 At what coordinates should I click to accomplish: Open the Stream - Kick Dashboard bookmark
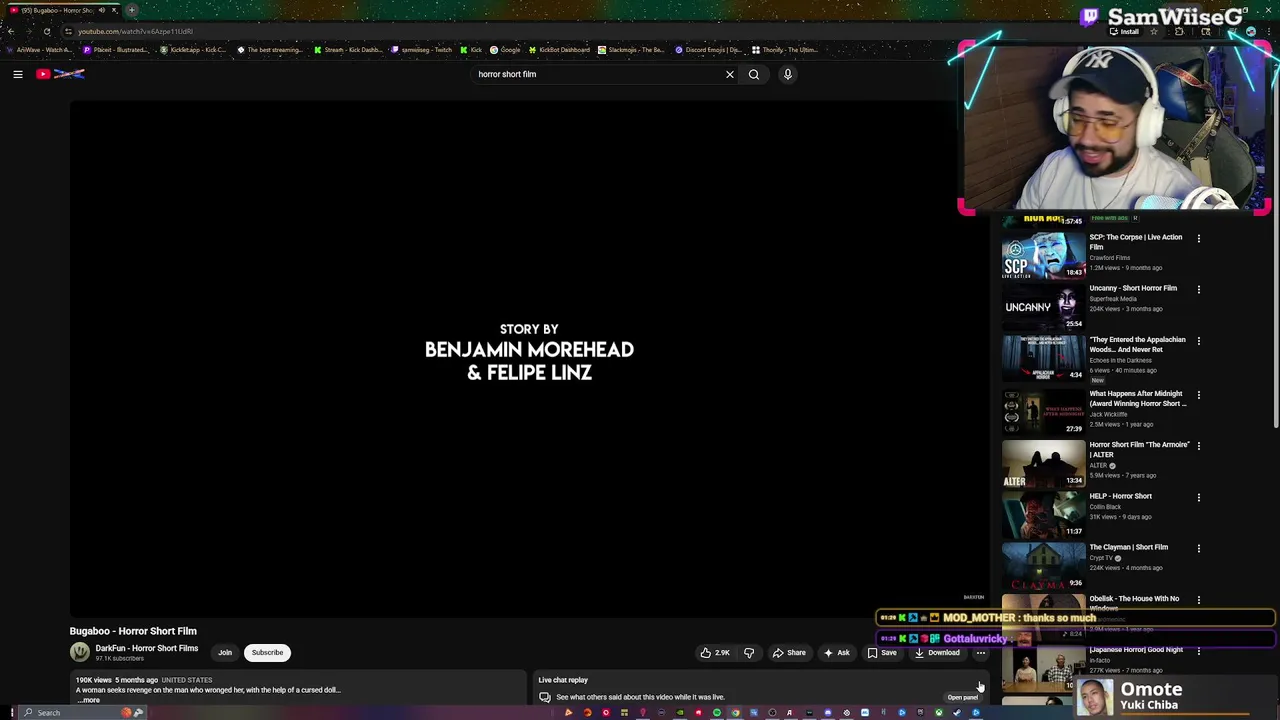(349, 50)
